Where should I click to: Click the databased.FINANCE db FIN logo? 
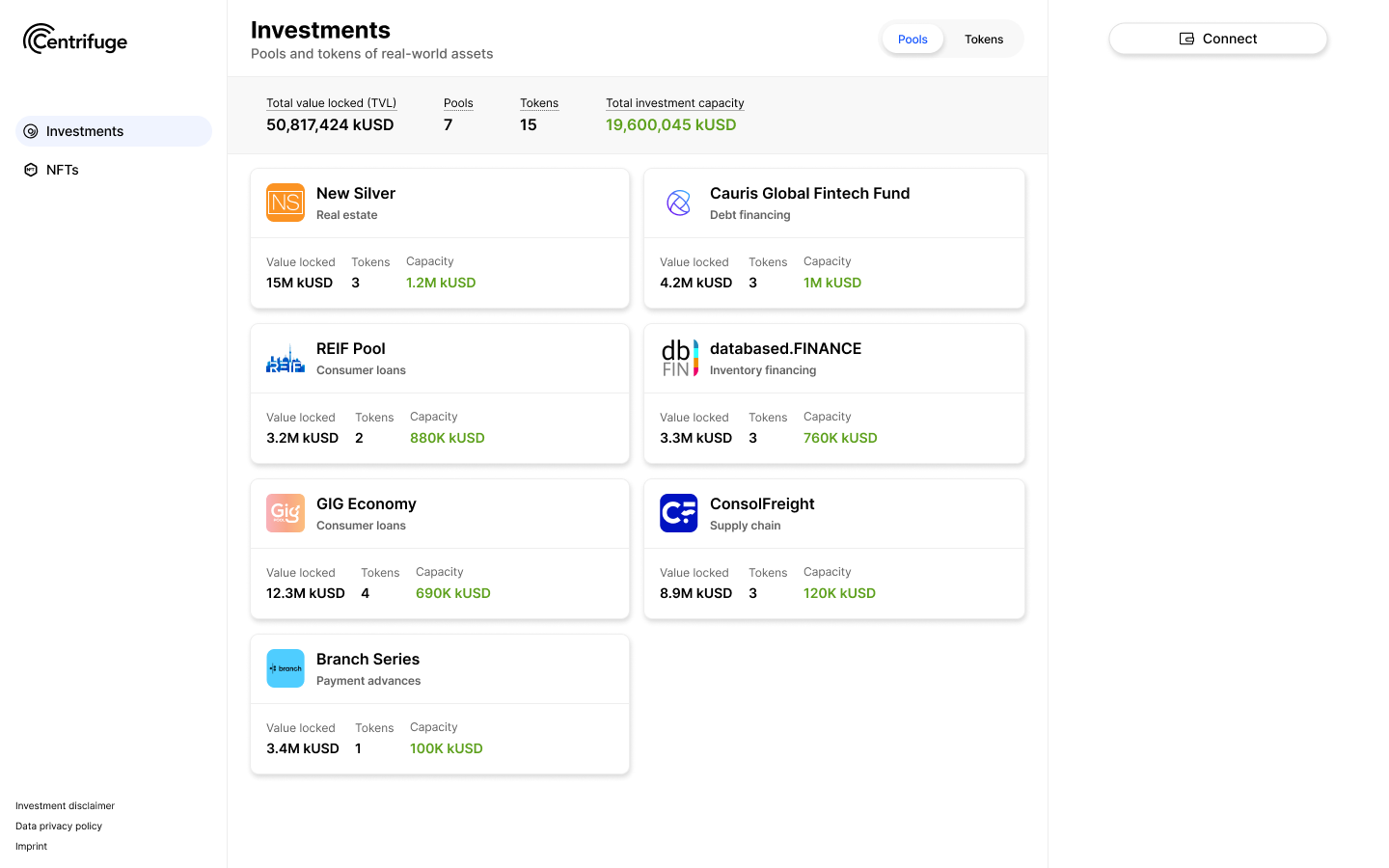pos(679,358)
